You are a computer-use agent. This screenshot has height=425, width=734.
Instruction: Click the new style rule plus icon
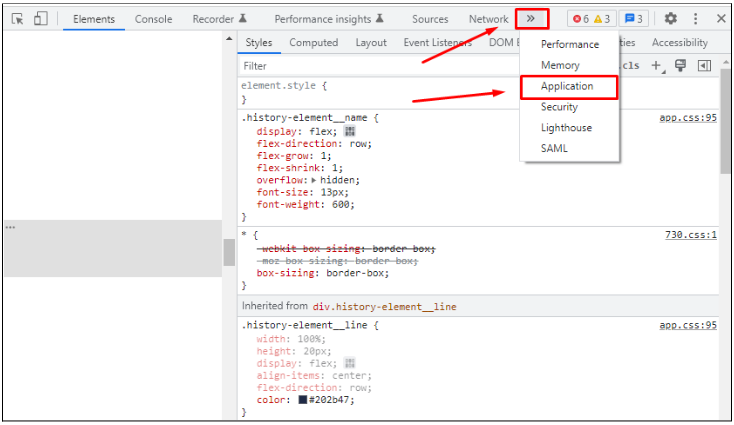pyautogui.click(x=657, y=66)
